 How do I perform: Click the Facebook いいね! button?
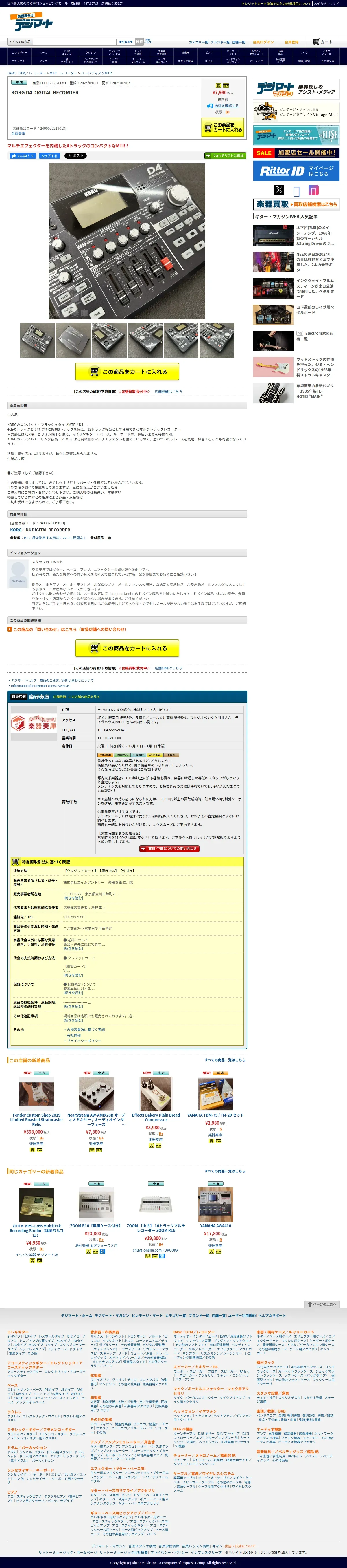pos(23,156)
